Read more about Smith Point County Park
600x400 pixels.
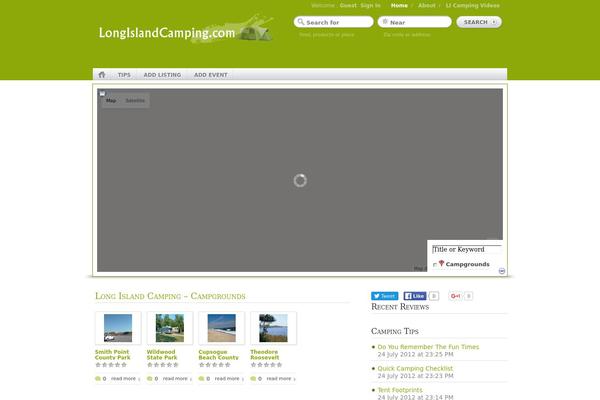point(126,379)
